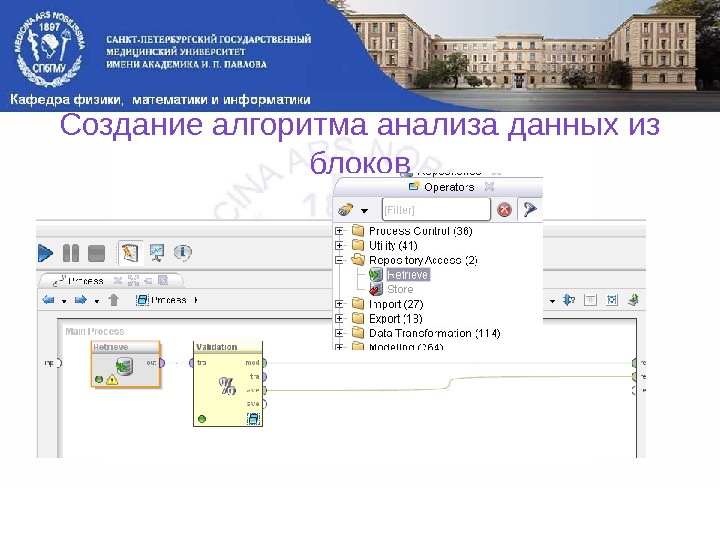
Task: Click the Retrieve green status indicator
Action: (x=99, y=379)
